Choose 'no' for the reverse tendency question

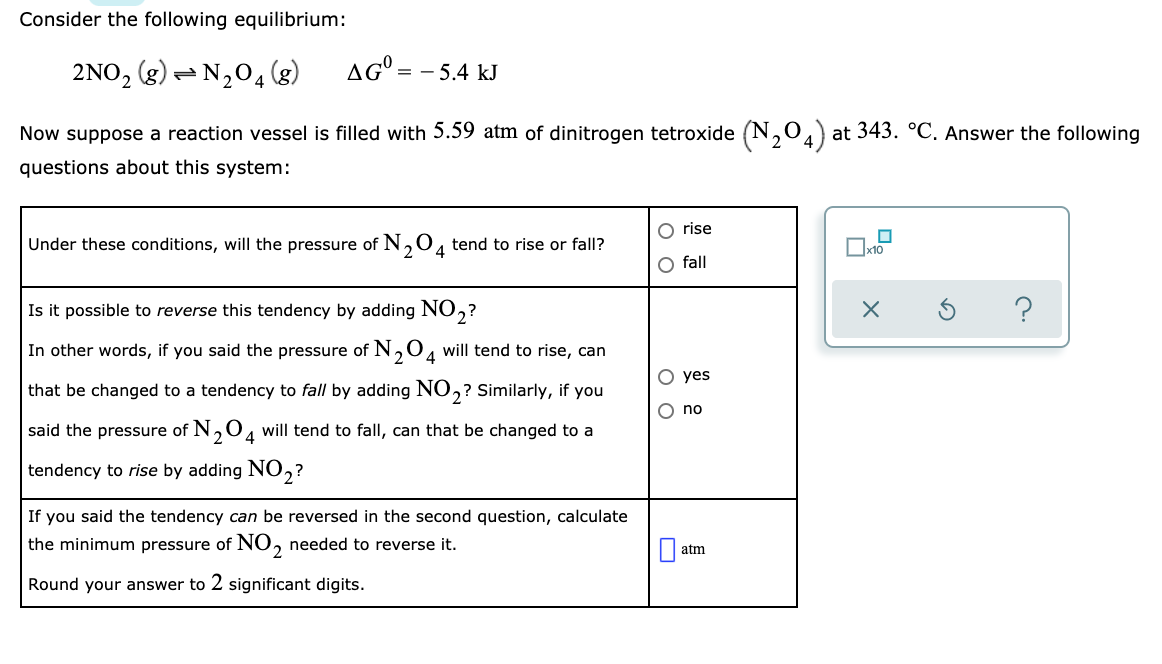tap(666, 408)
